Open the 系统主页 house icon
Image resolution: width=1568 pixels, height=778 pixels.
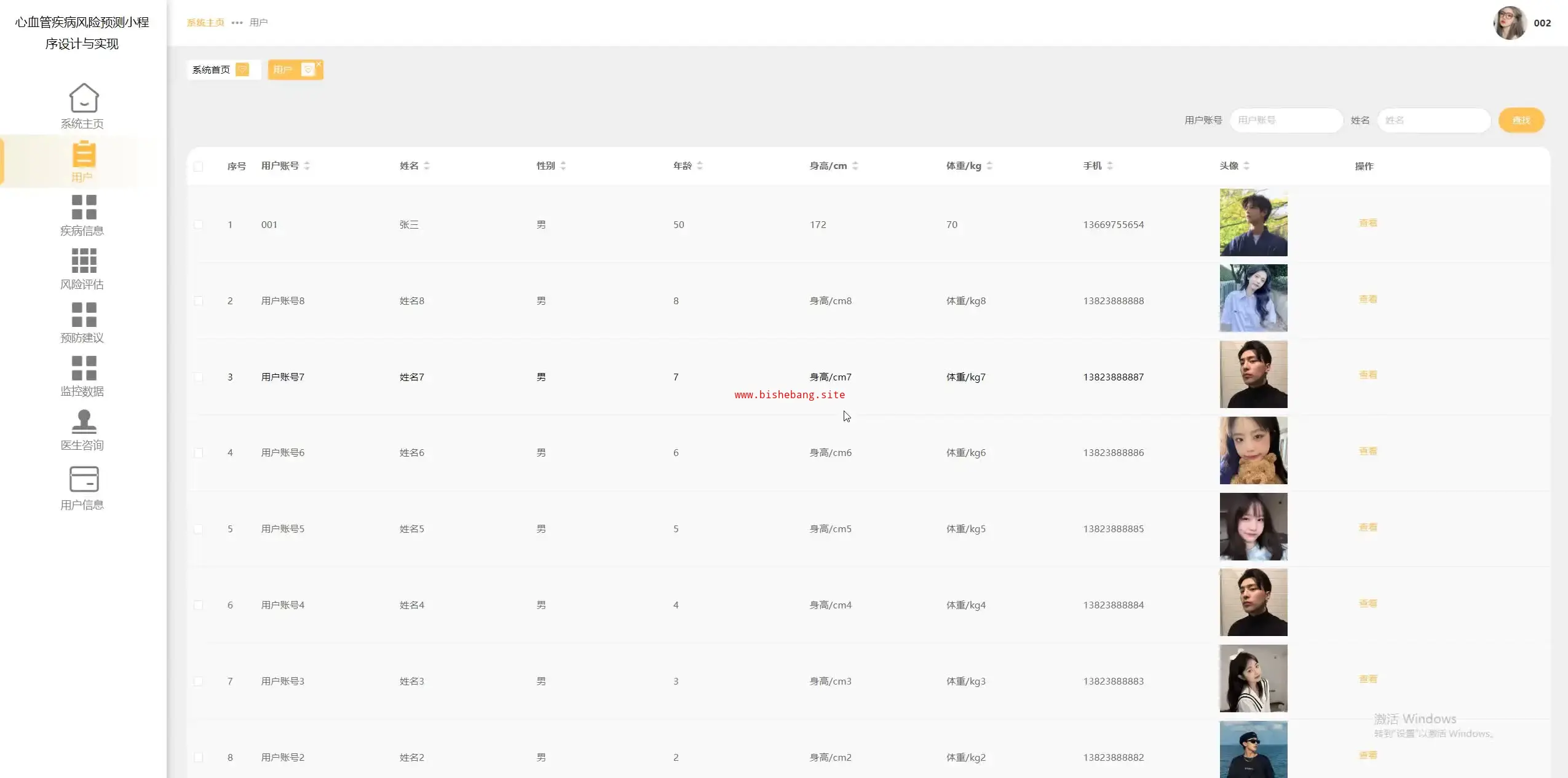click(x=84, y=98)
